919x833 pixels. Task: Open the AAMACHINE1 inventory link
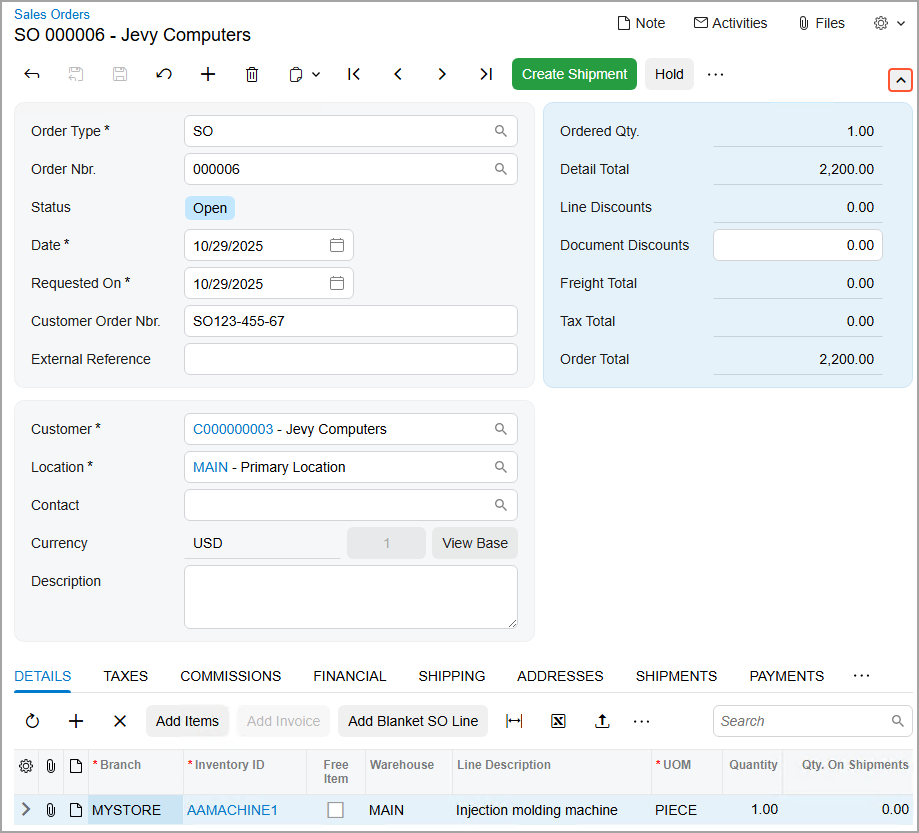click(232, 811)
